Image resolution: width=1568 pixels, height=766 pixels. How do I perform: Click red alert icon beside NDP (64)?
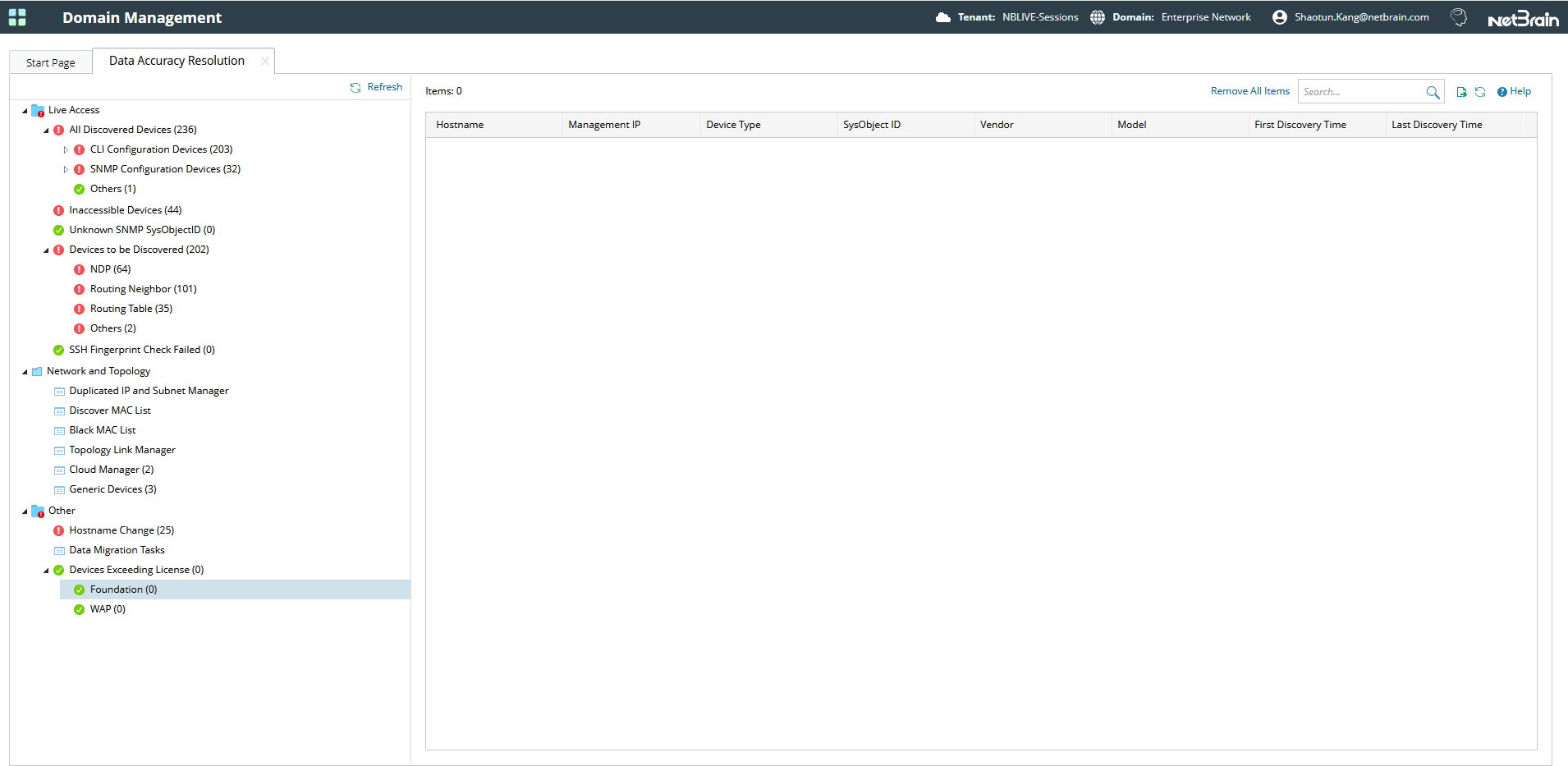(x=79, y=269)
